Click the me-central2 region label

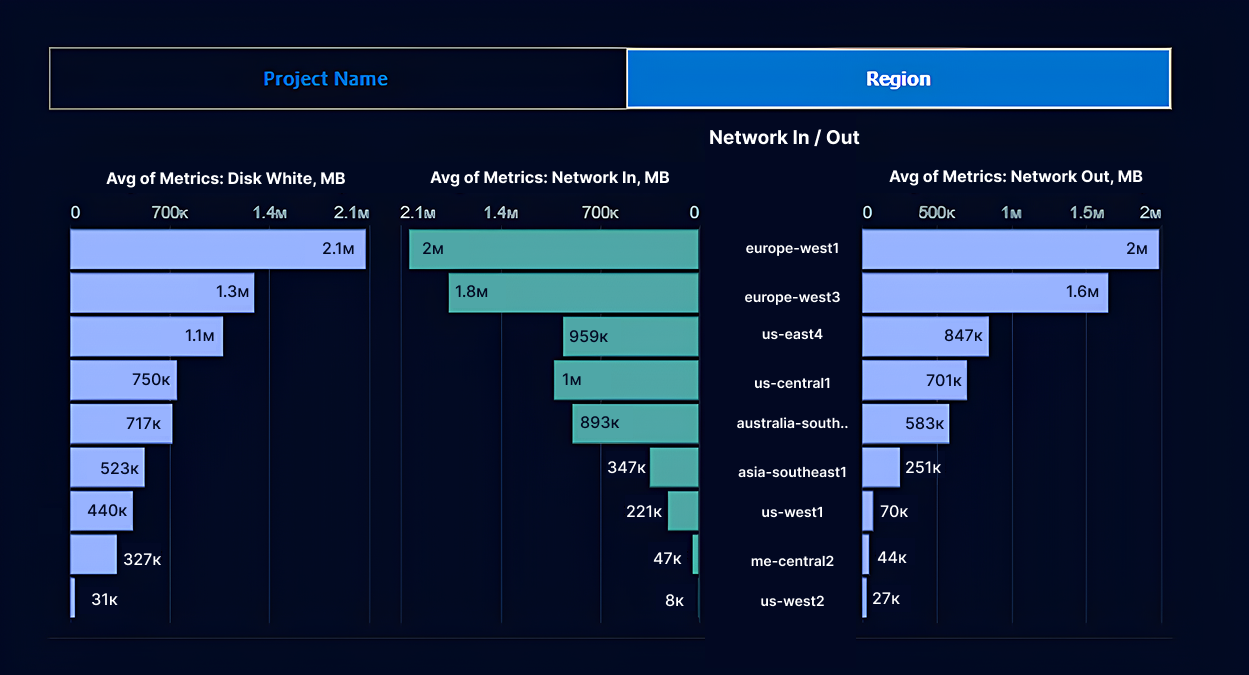point(792,560)
